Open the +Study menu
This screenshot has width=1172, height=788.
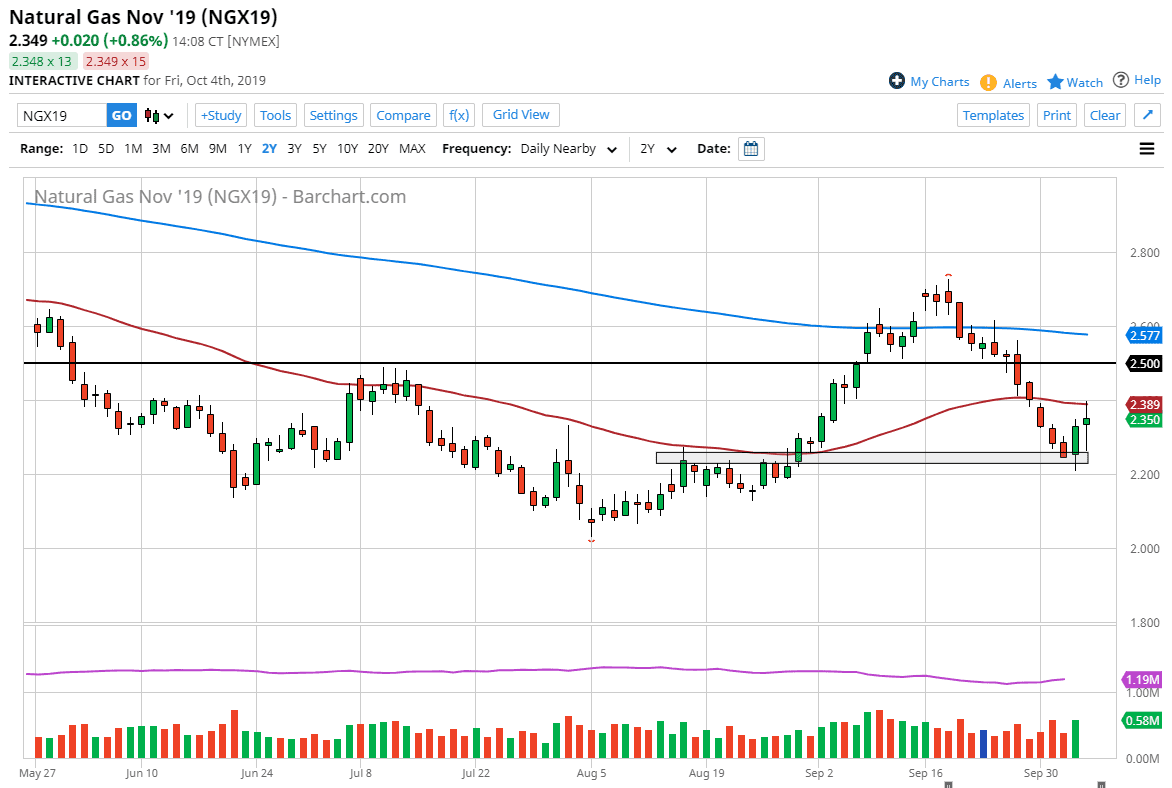(221, 115)
